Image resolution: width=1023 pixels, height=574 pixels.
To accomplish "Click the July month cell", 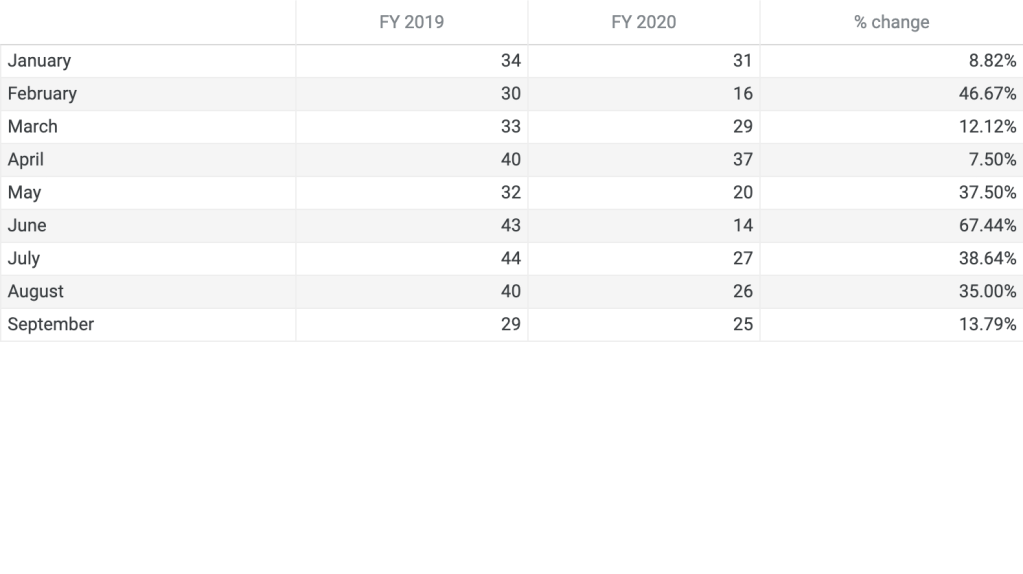I will tap(24, 259).
